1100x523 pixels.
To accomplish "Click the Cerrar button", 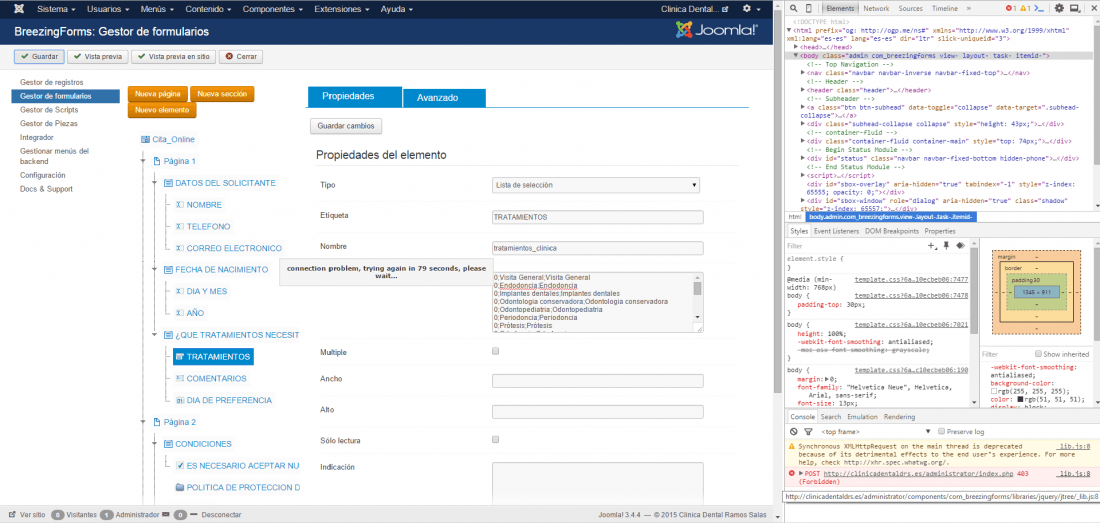I will (241, 57).
